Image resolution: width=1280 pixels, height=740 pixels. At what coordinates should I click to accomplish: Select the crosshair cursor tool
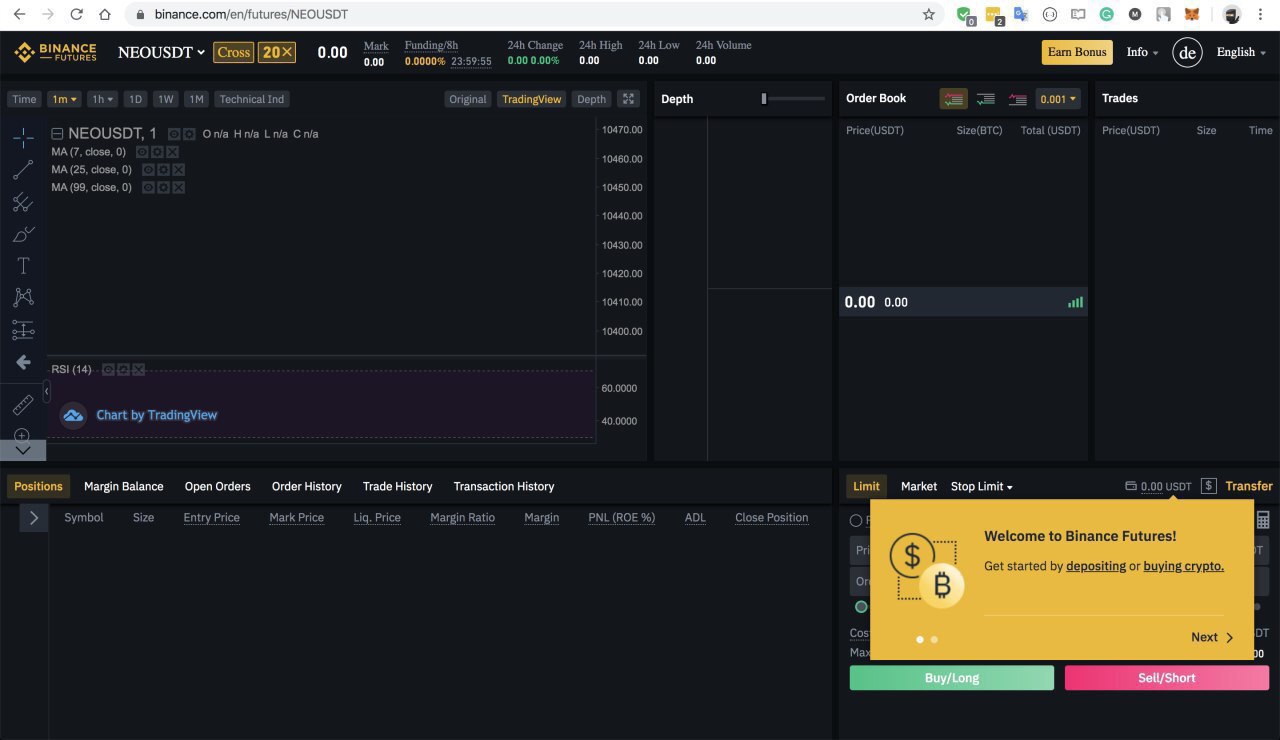[23, 138]
